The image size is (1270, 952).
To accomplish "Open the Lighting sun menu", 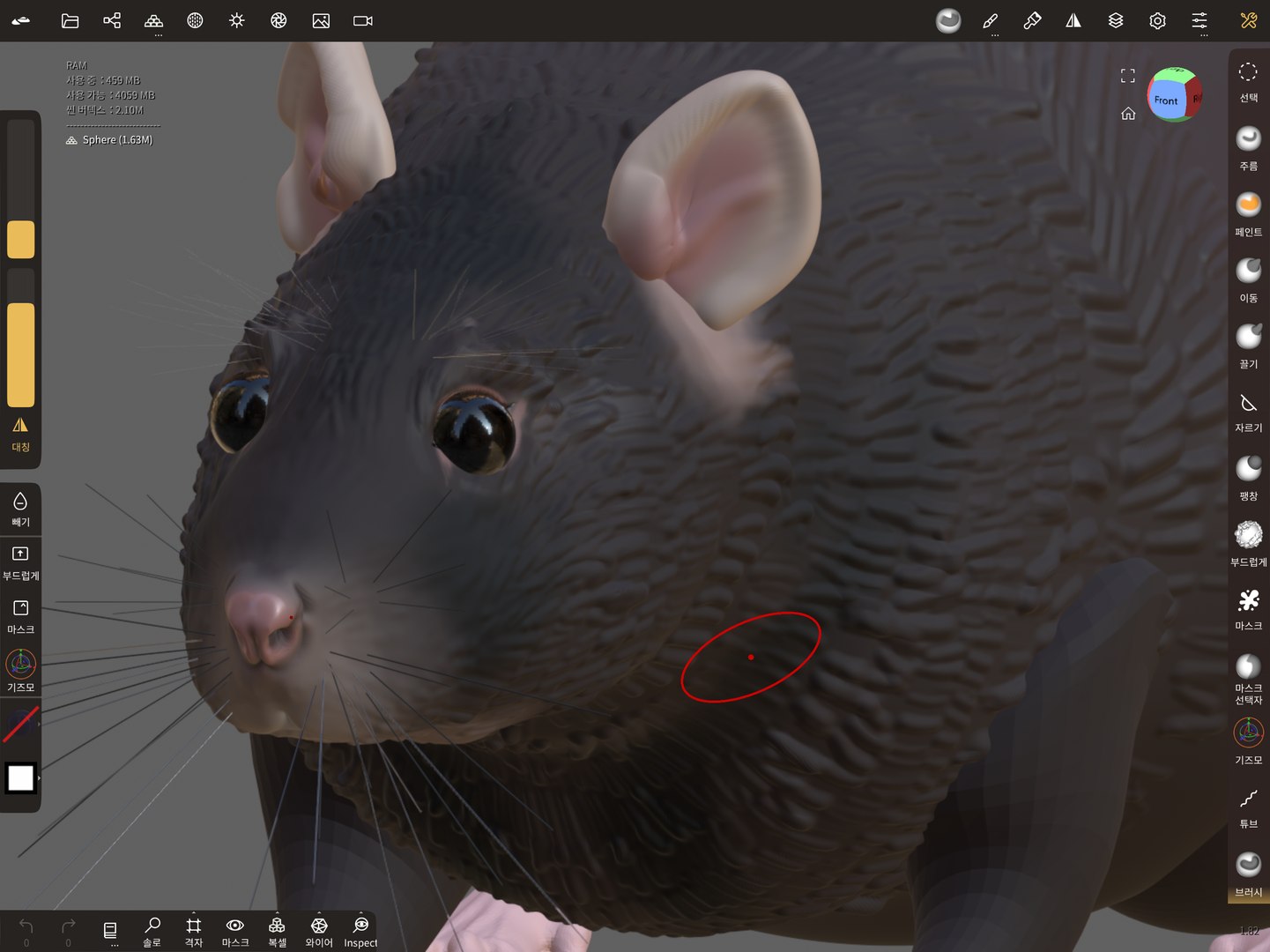I will pos(237,20).
